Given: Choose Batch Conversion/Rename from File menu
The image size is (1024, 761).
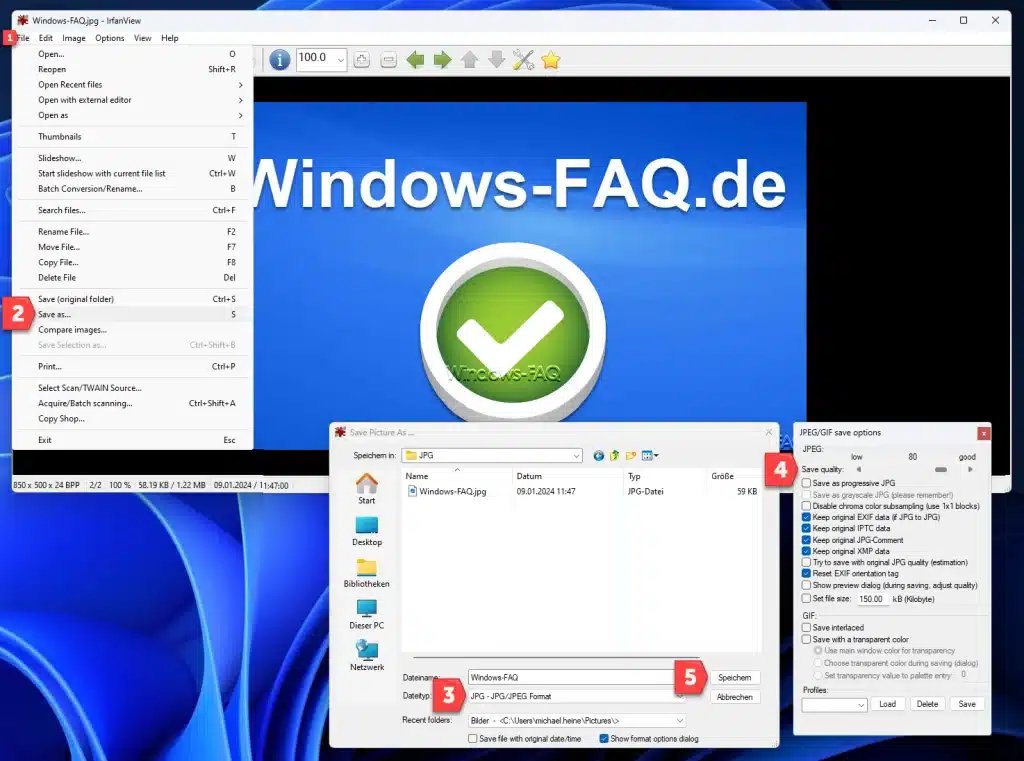Looking at the screenshot, I should [x=133, y=189].
